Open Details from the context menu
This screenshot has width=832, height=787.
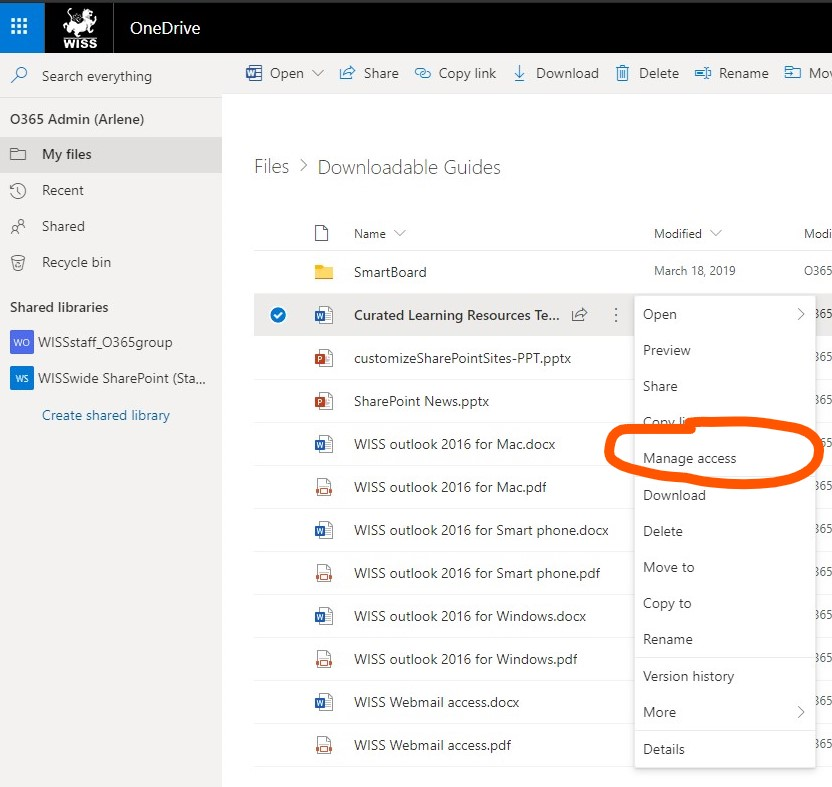724,749
